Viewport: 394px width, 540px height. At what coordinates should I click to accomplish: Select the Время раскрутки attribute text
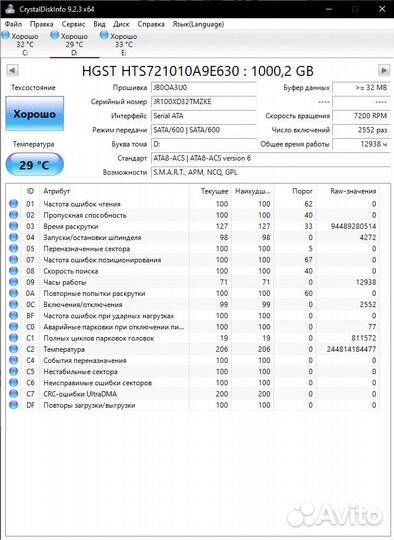(71, 226)
